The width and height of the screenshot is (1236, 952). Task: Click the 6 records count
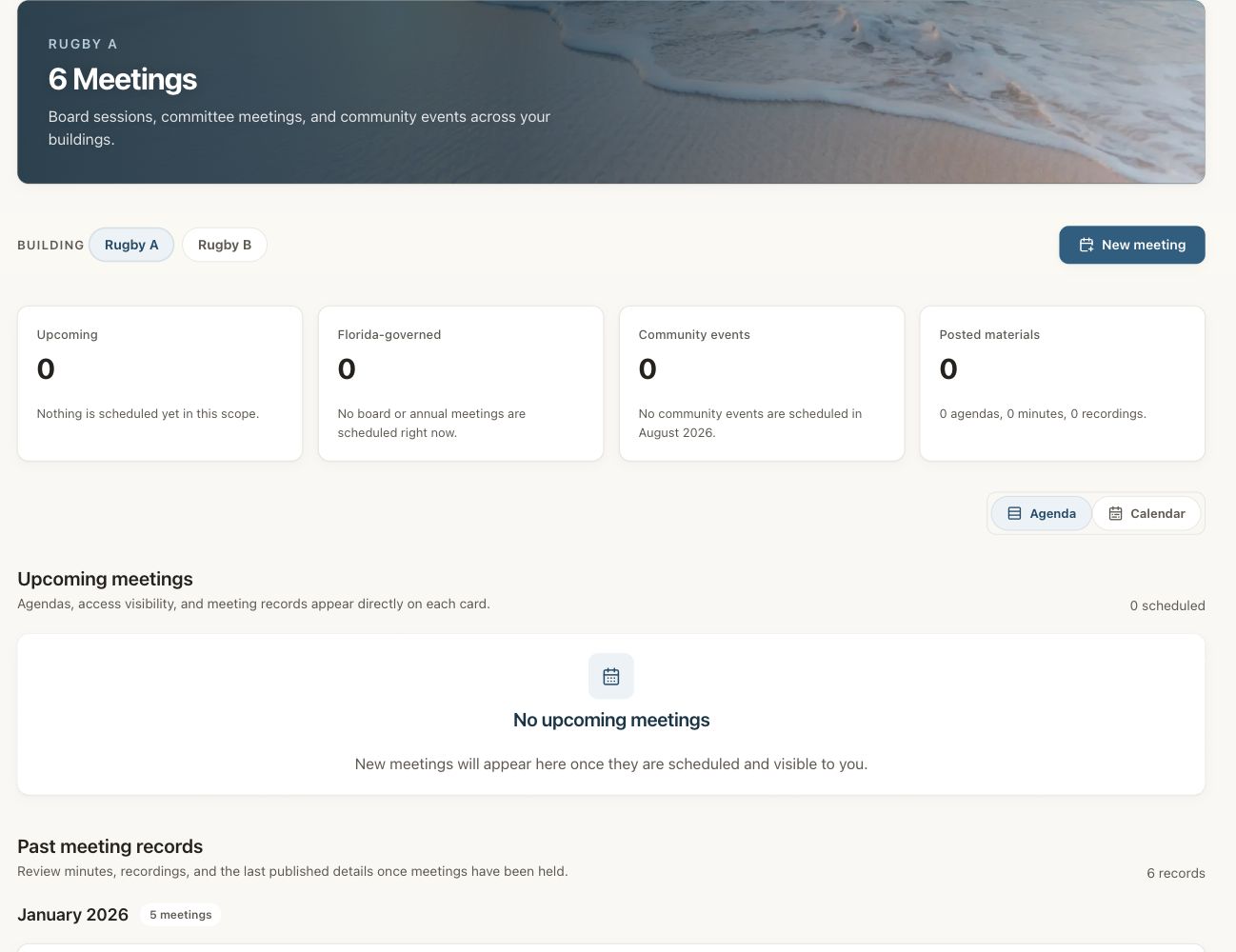tap(1176, 873)
